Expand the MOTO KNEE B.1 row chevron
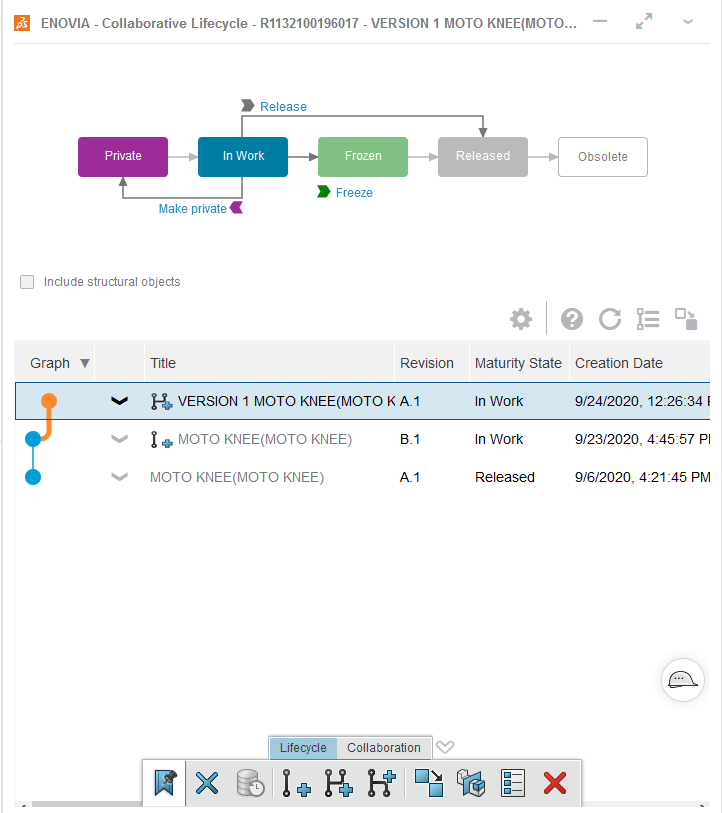 pyautogui.click(x=119, y=439)
